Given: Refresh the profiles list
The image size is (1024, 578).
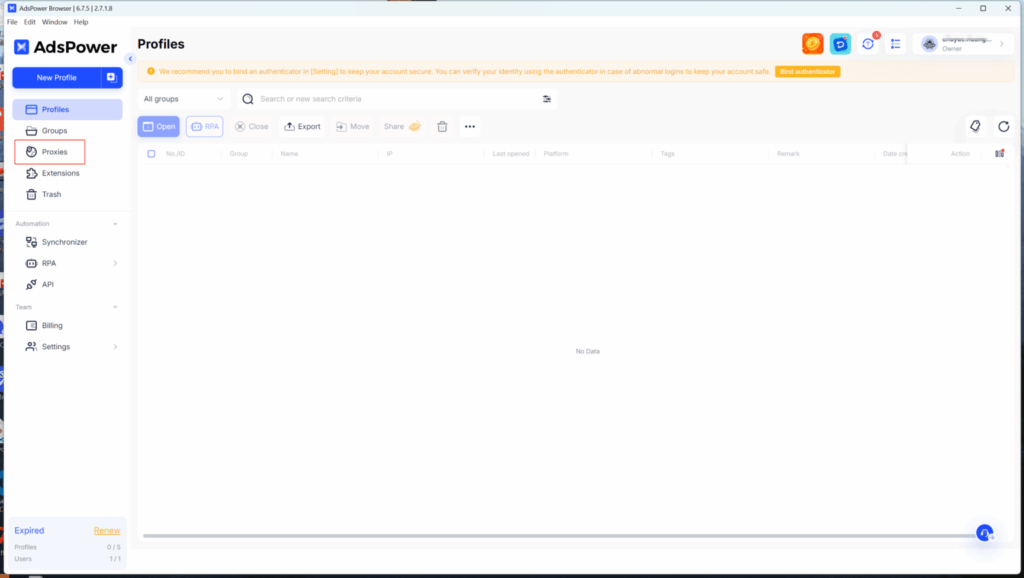Looking at the screenshot, I should (1004, 127).
